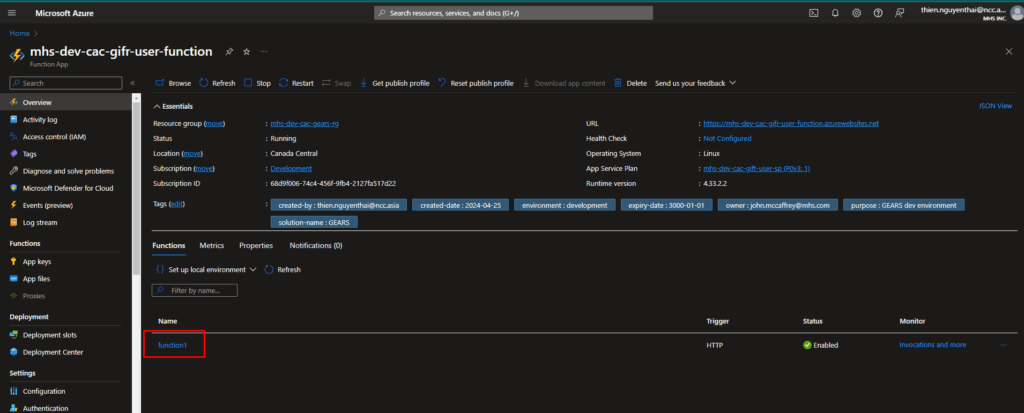Open the mhs-dev-cac-gears-rg resource group link
This screenshot has width=1024, height=413.
pyautogui.click(x=305, y=124)
